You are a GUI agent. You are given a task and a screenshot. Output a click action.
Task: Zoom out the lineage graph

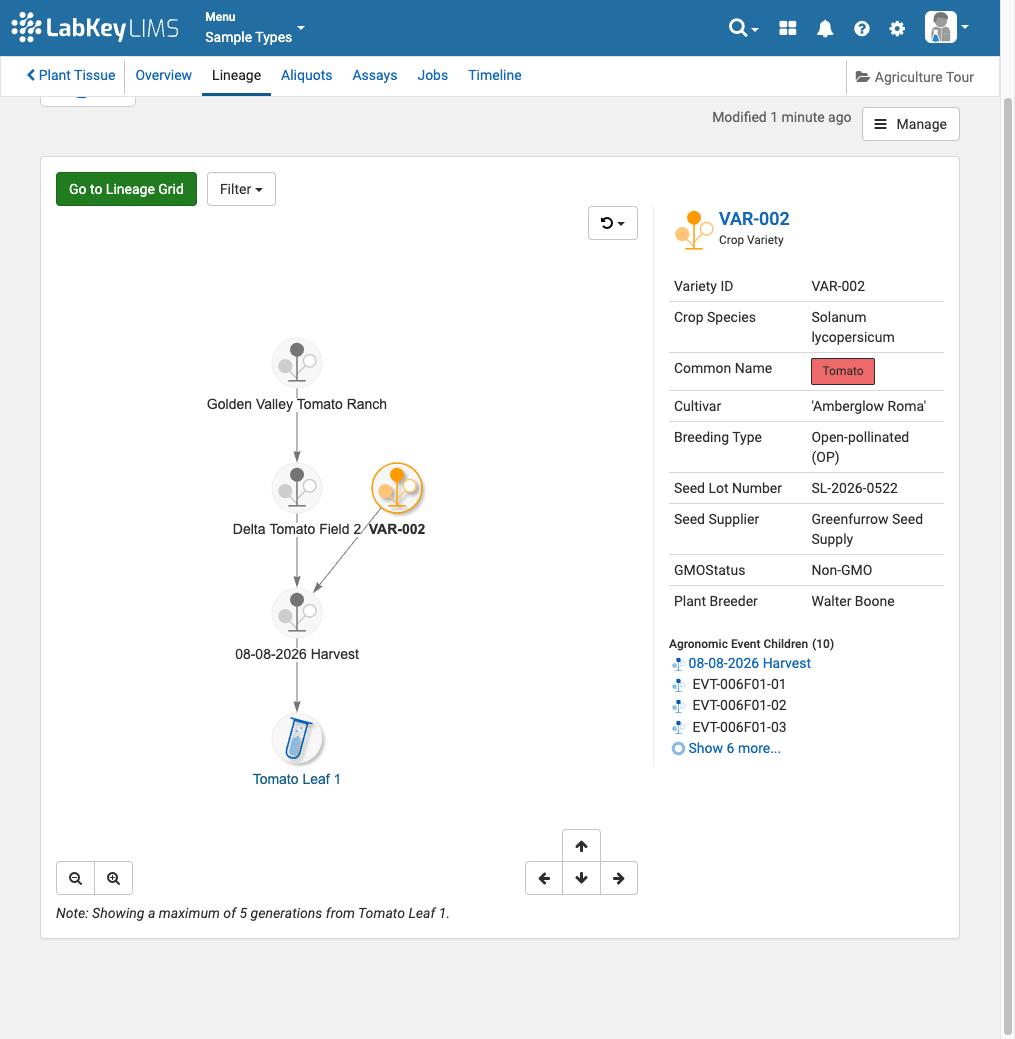click(x=76, y=878)
